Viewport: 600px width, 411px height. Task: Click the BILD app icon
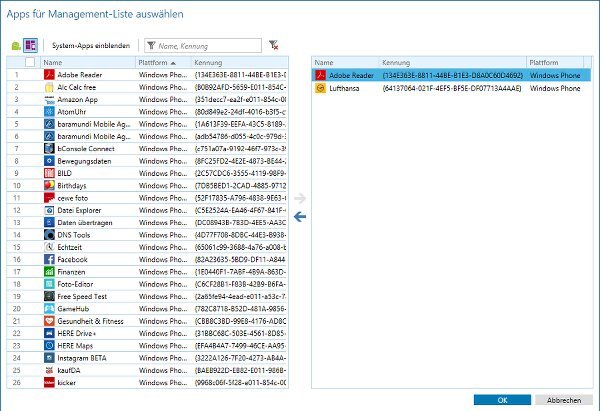[x=49, y=173]
